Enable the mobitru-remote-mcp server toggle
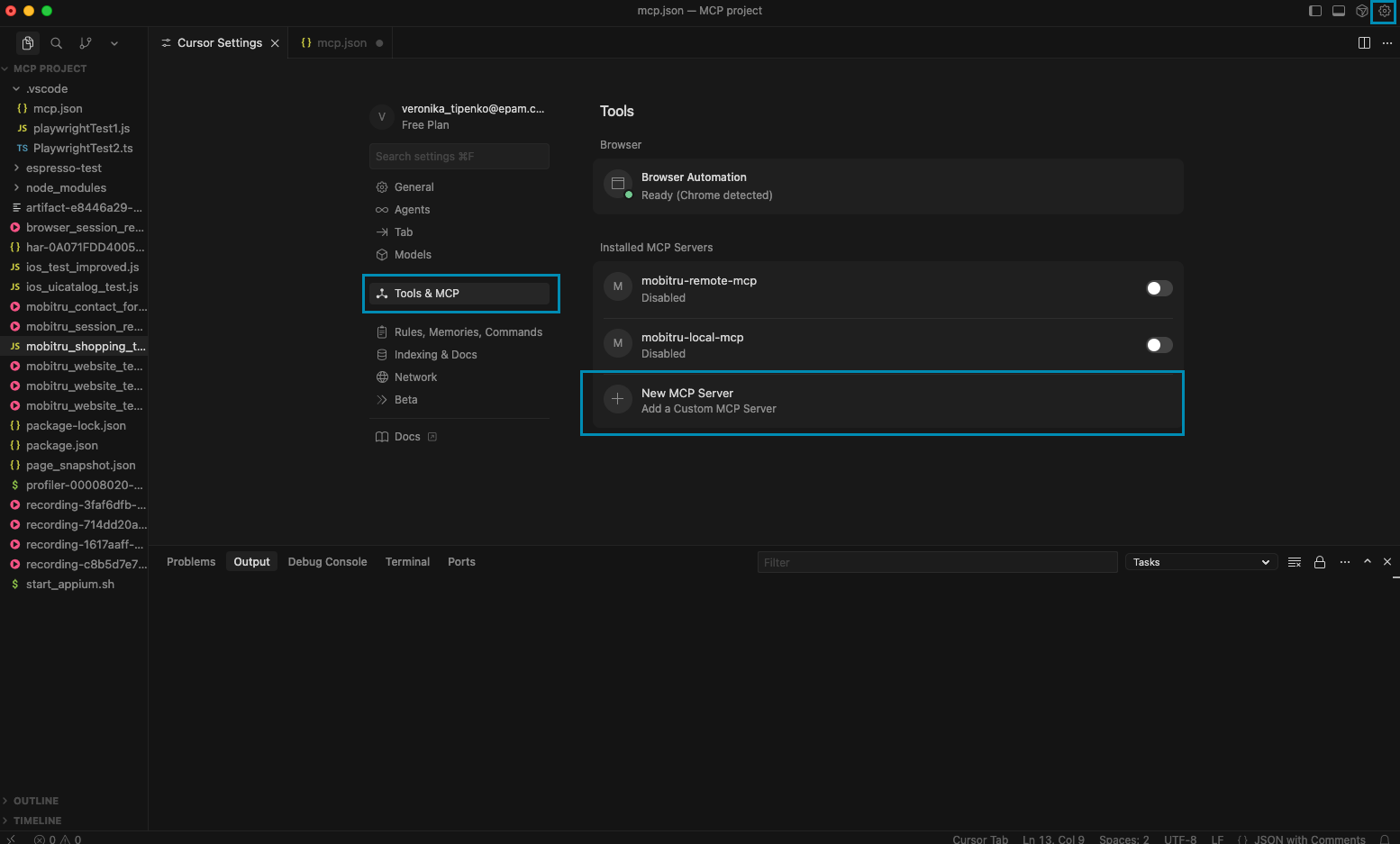The width and height of the screenshot is (1400, 844). (x=1159, y=288)
